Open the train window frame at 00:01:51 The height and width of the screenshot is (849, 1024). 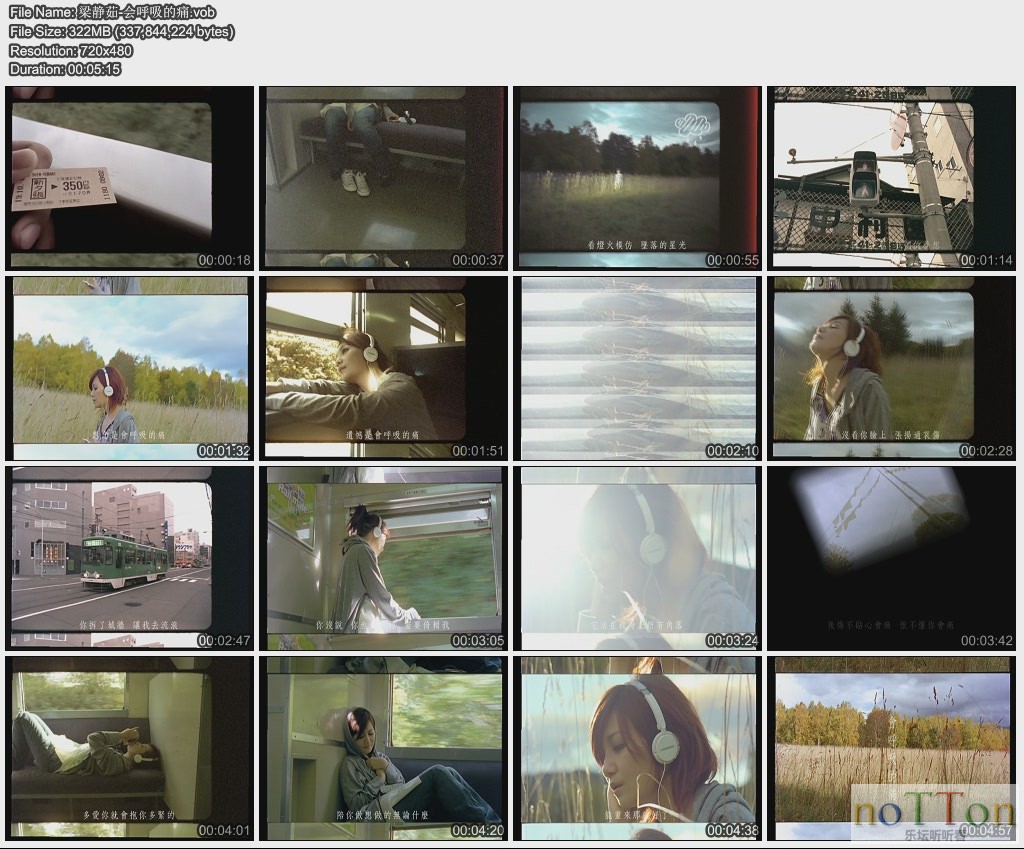tap(383, 369)
